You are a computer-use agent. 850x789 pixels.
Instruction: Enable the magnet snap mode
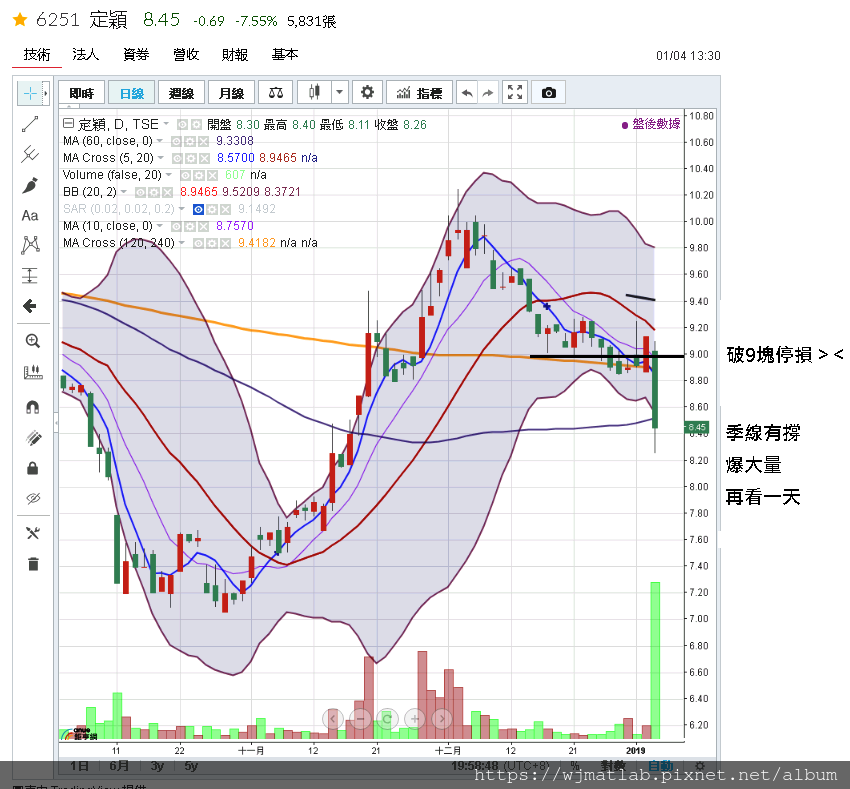[x=33, y=407]
